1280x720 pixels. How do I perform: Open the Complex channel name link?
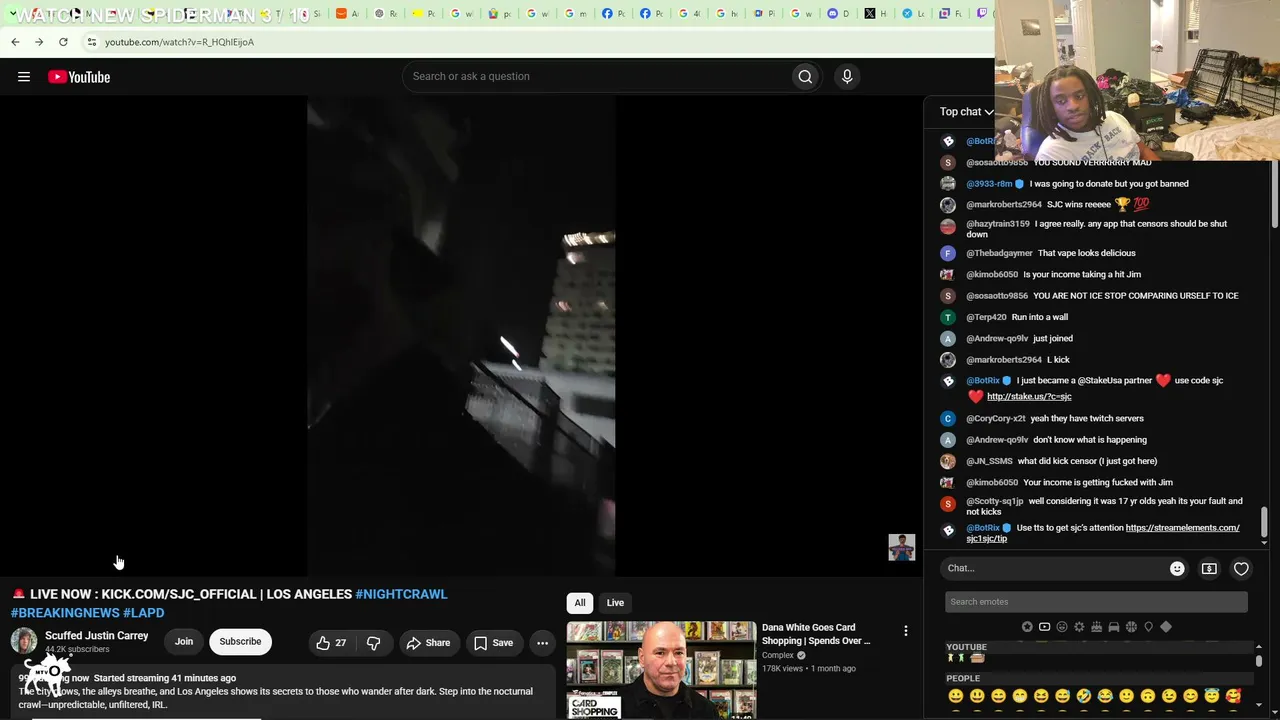click(777, 656)
